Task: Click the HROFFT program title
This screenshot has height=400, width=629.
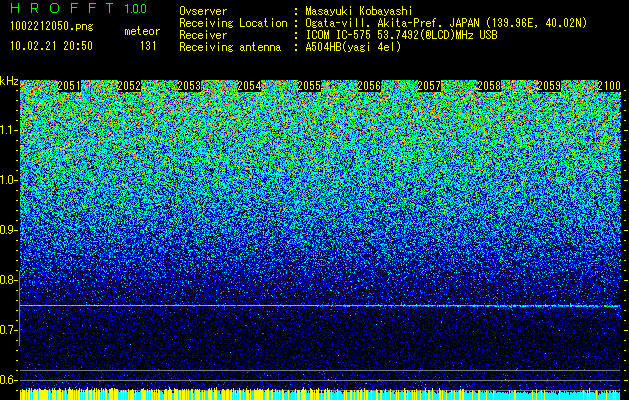Action: click(63, 8)
